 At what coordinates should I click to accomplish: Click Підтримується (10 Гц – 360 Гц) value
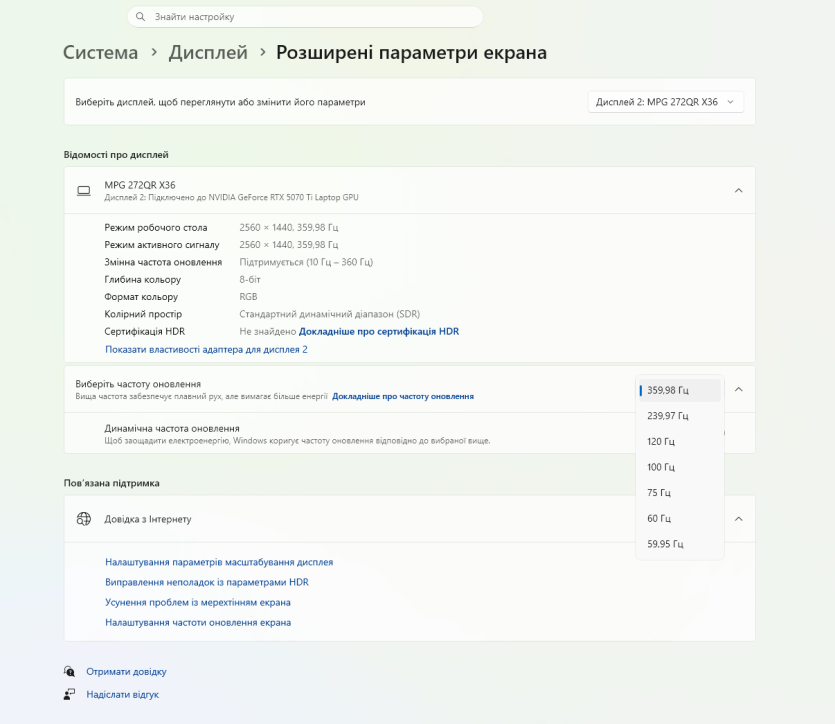click(306, 262)
